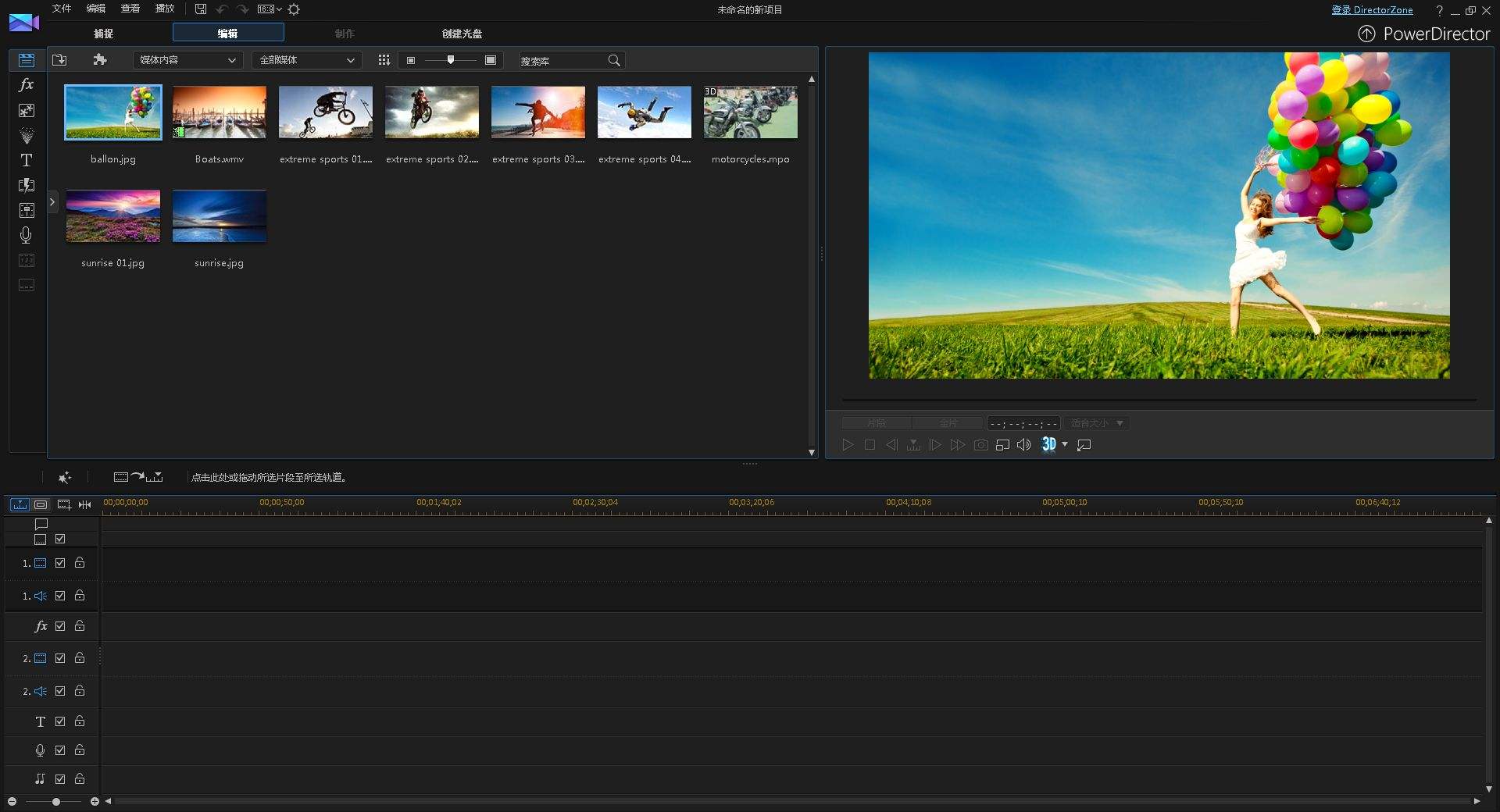Open the Voice-over recording room microphone
The image size is (1500, 812).
tap(27, 235)
